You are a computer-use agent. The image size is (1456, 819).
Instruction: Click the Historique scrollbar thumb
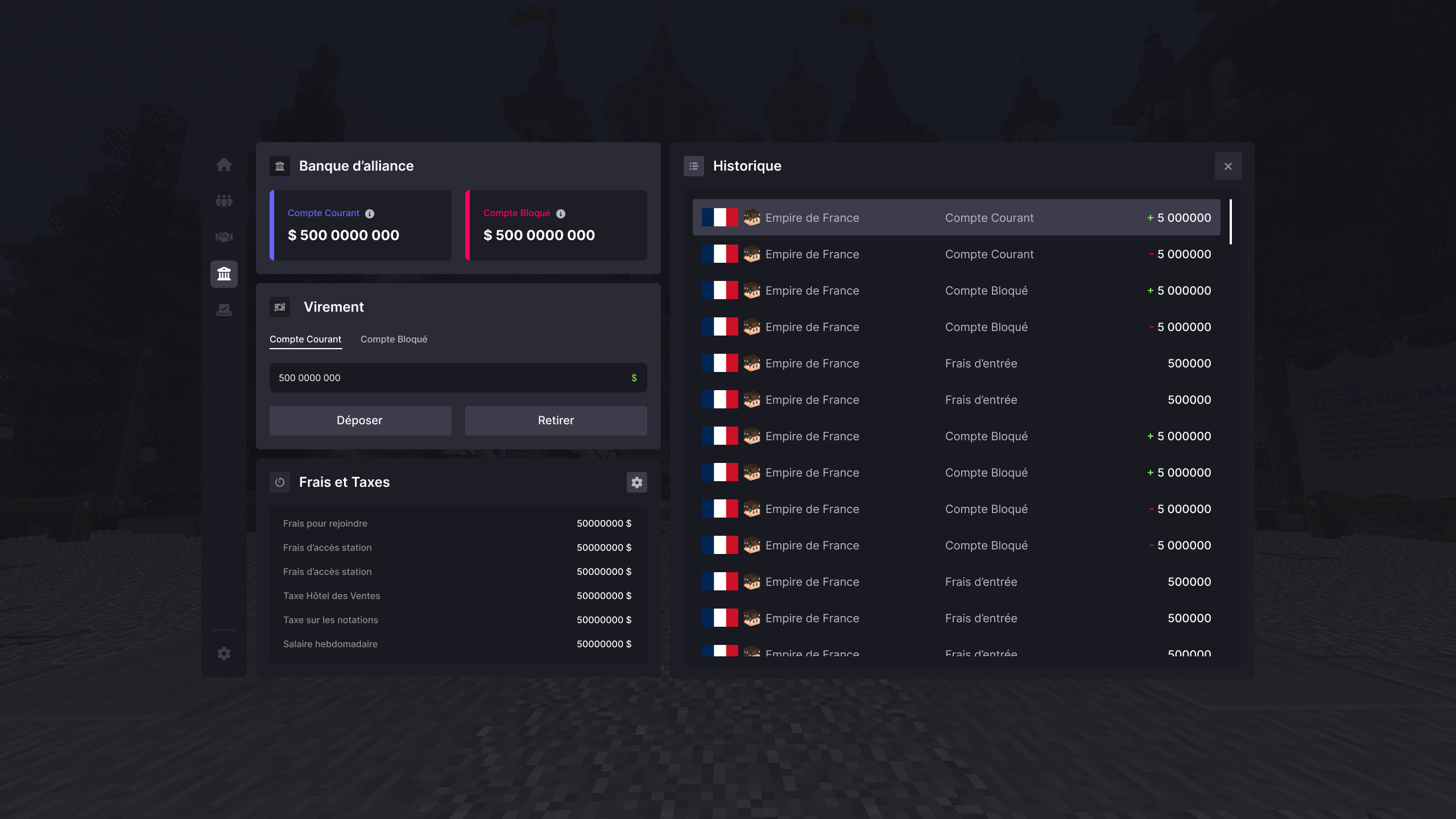click(1230, 222)
